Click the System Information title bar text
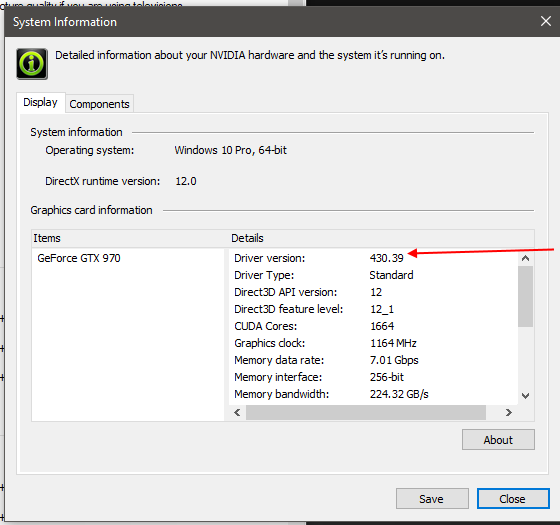 (65, 22)
